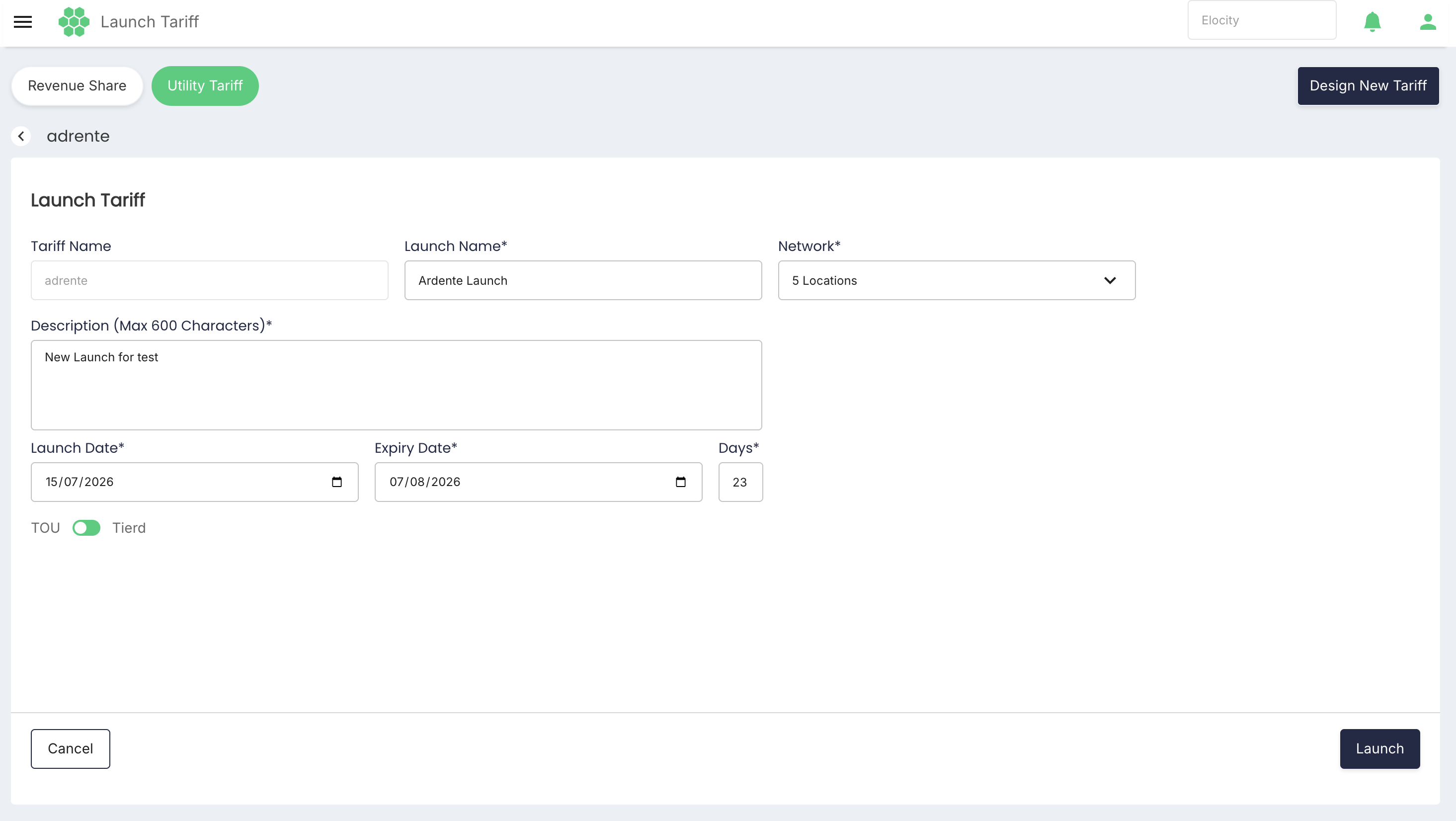Click the Tierd label beside the toggle
This screenshot has width=1456, height=821.
pyautogui.click(x=129, y=528)
